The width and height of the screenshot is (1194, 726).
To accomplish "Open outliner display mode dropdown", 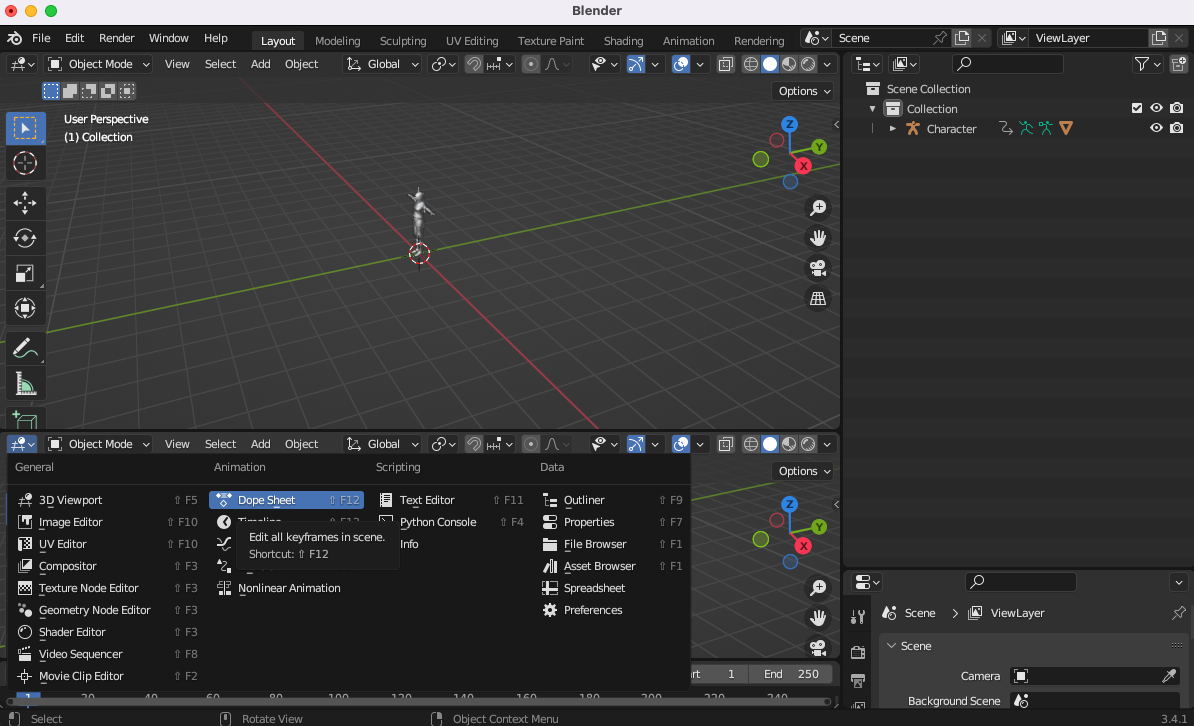I will (905, 64).
